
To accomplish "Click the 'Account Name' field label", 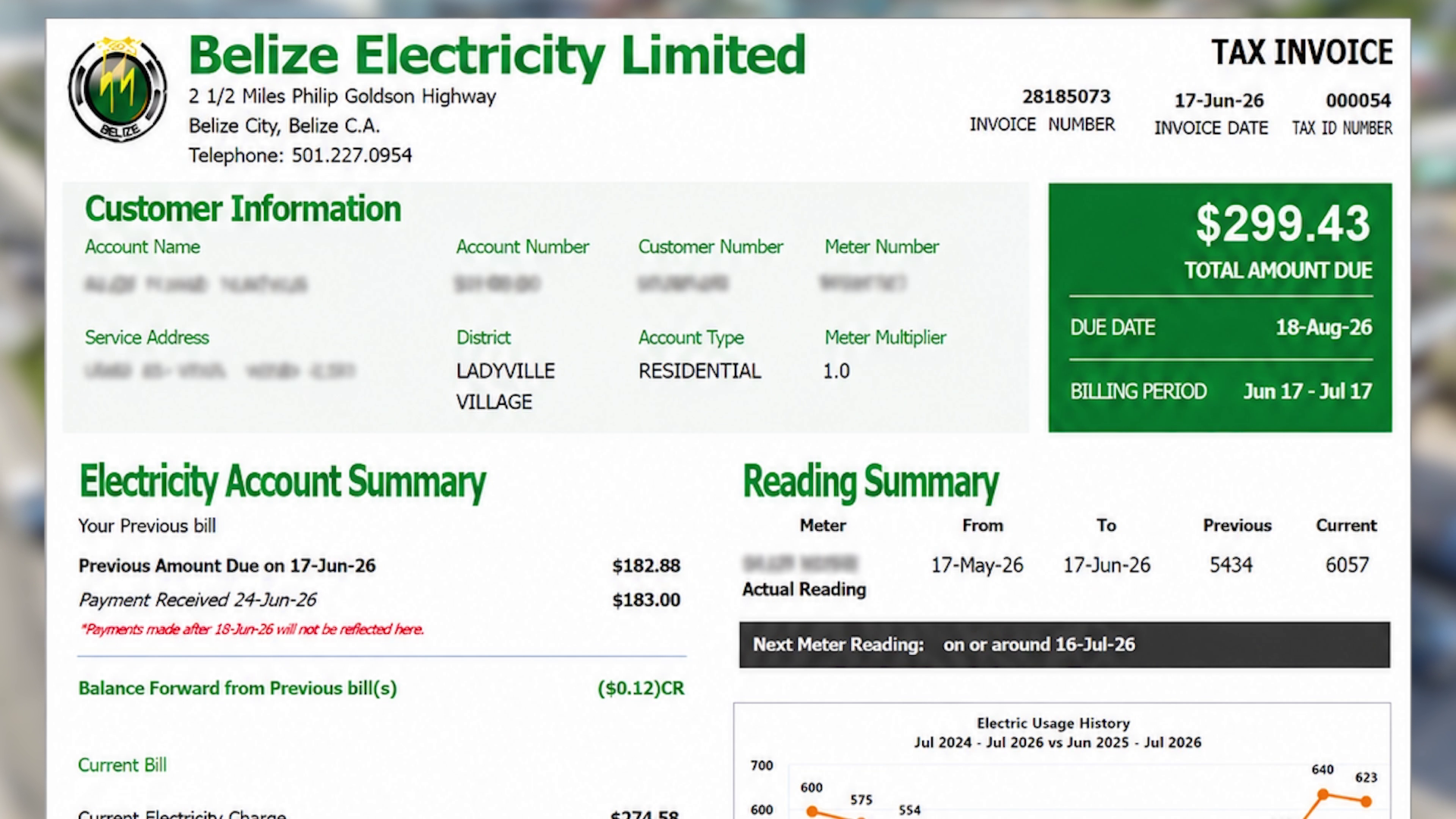I will point(143,247).
